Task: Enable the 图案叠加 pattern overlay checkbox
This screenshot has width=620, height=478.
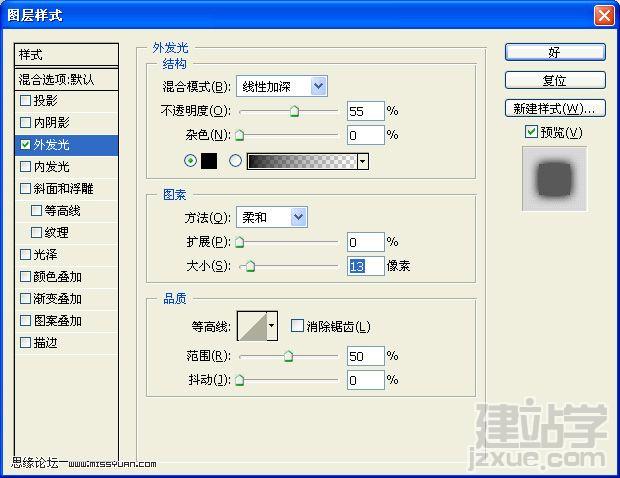Action: pyautogui.click(x=25, y=320)
